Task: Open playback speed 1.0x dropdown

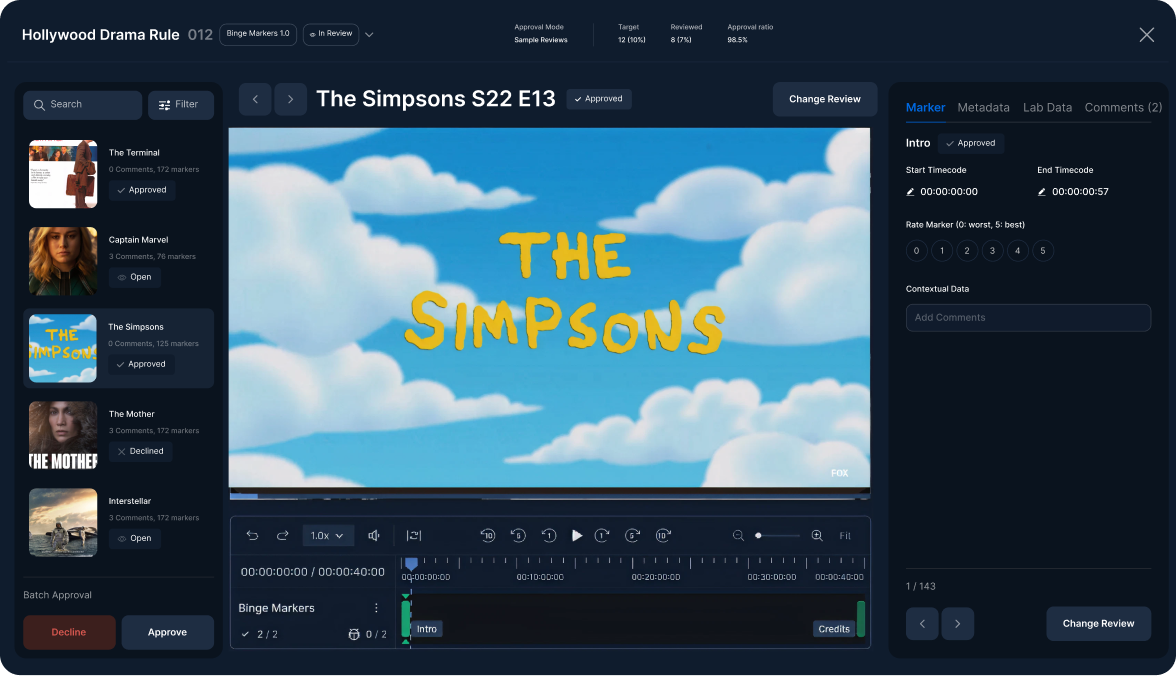Action: pos(327,536)
